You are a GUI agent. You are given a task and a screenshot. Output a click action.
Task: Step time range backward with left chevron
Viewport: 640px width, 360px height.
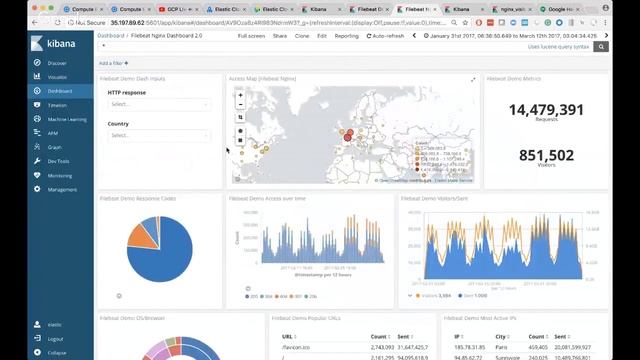414,36
